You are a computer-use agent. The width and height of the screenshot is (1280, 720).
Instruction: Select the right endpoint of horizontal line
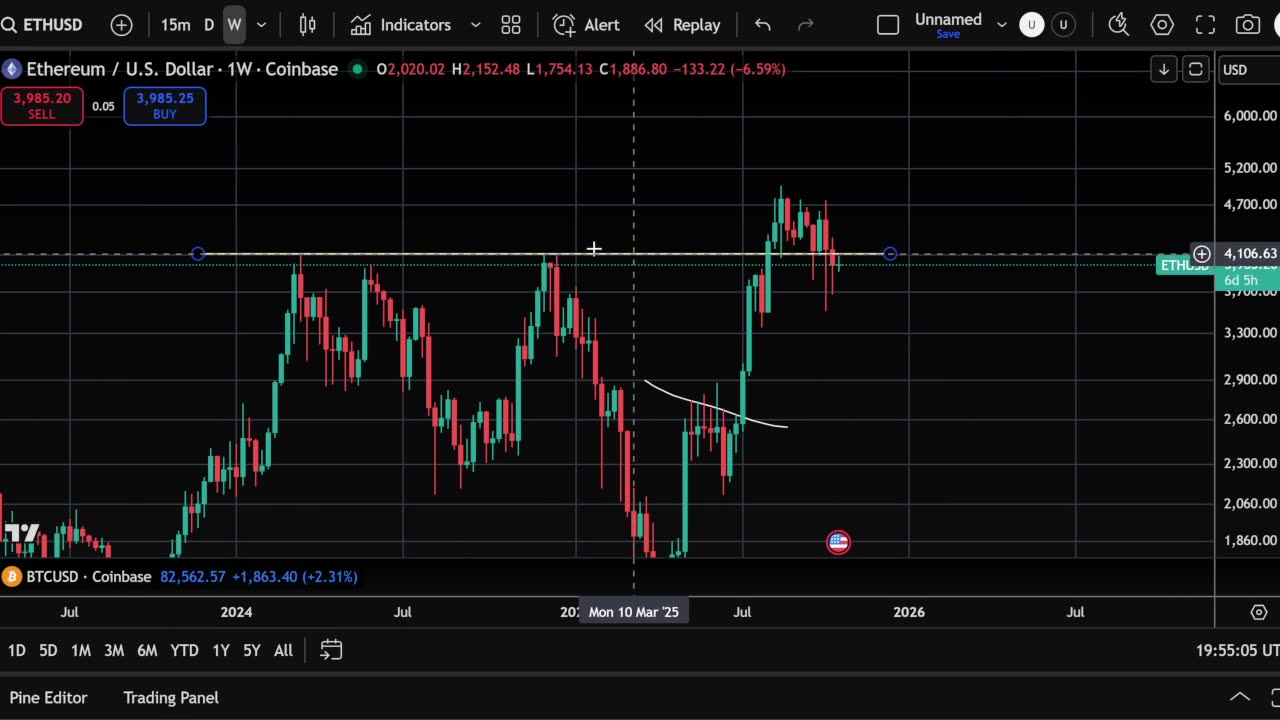point(890,254)
